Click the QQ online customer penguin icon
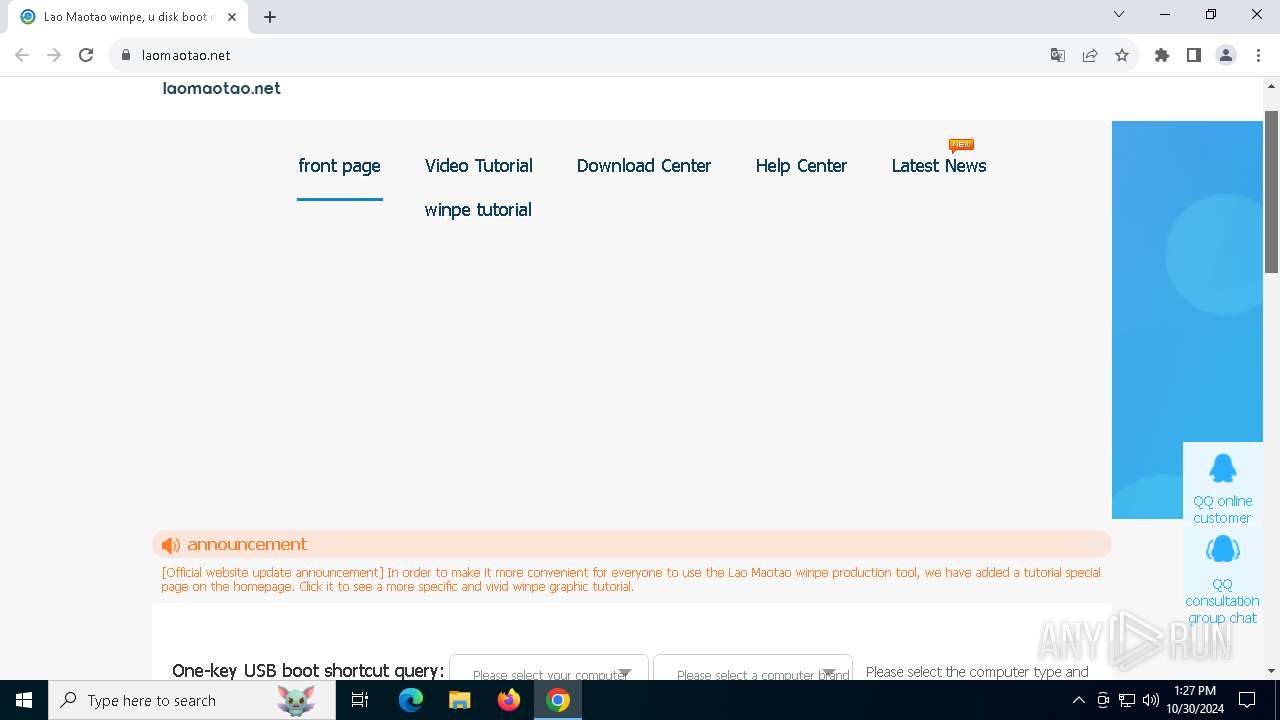The height and width of the screenshot is (720, 1280). point(1222,468)
